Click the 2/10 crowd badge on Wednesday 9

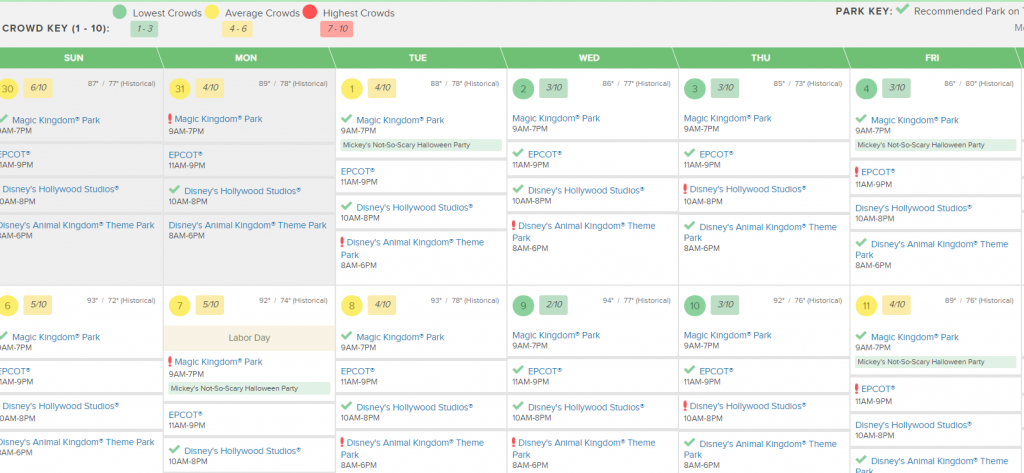pyautogui.click(x=552, y=304)
